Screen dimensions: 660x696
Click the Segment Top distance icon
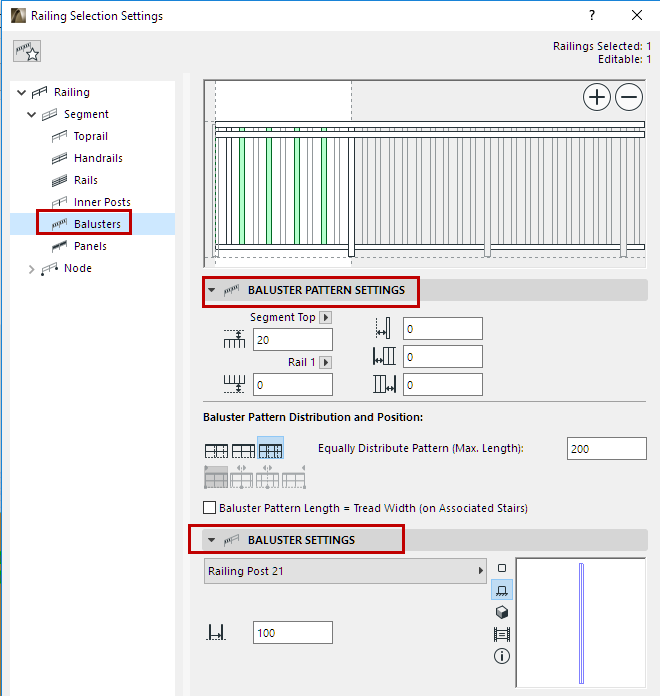[234, 340]
